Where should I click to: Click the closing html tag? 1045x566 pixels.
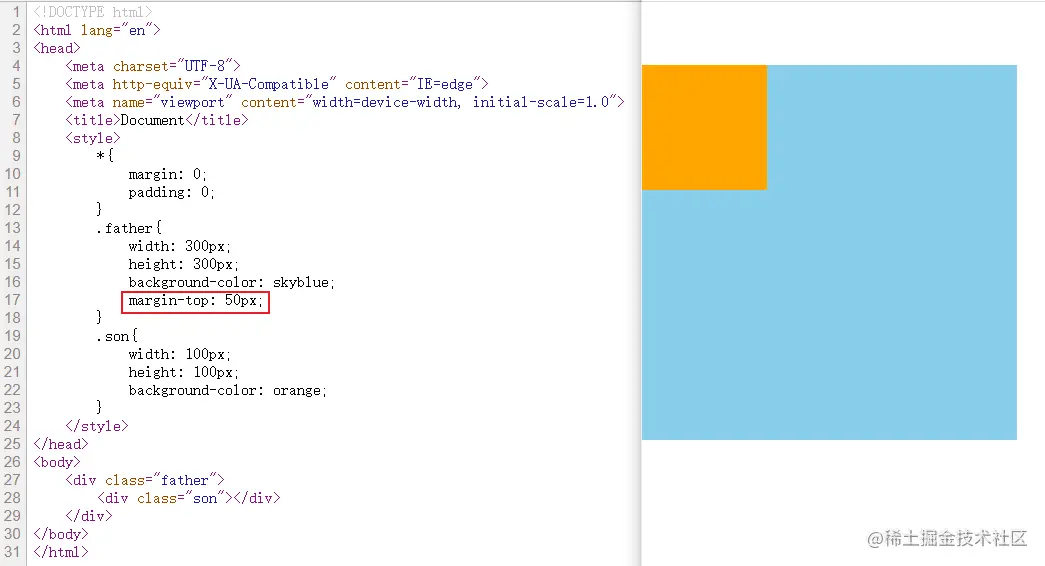pos(61,552)
